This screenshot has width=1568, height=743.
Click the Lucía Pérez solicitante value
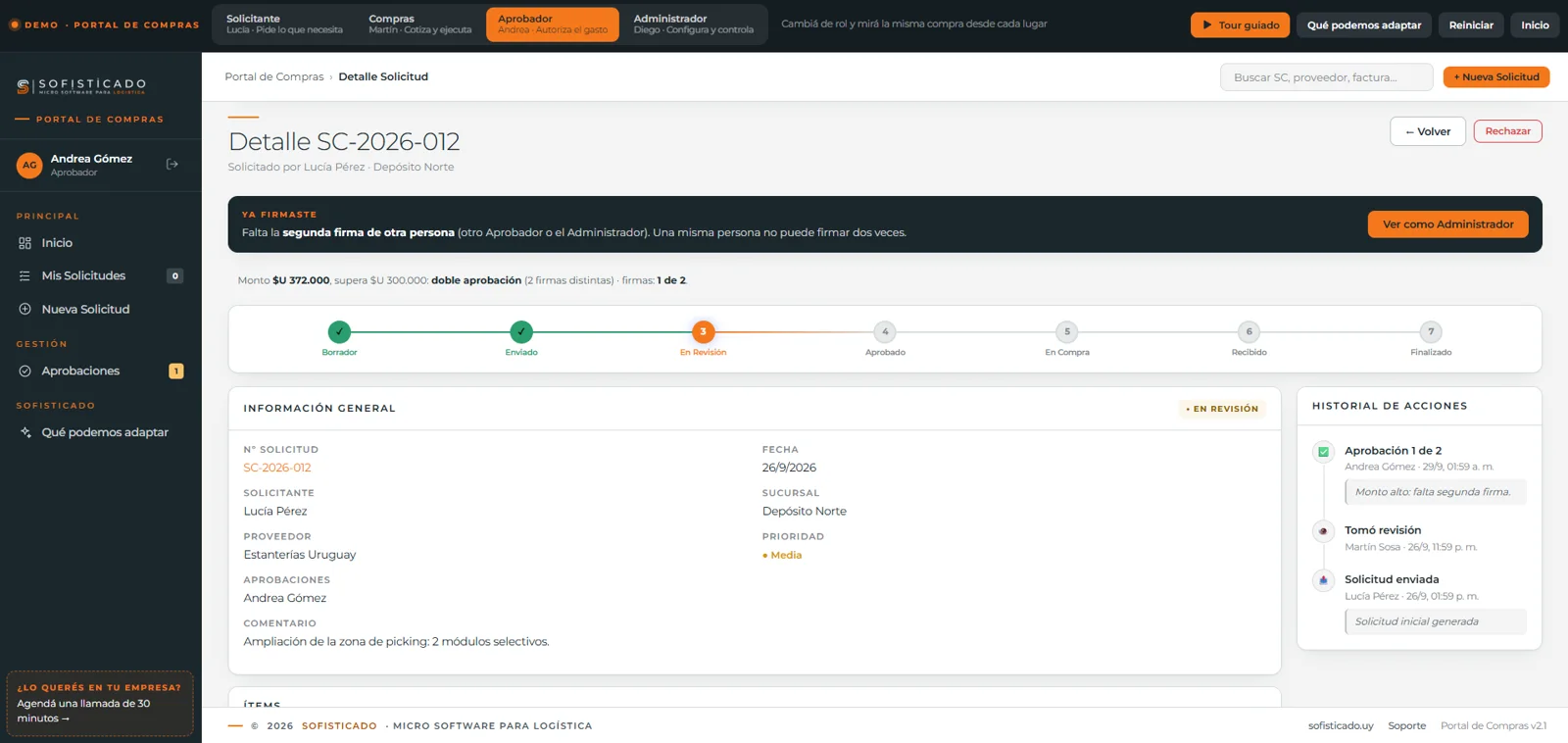(275, 512)
